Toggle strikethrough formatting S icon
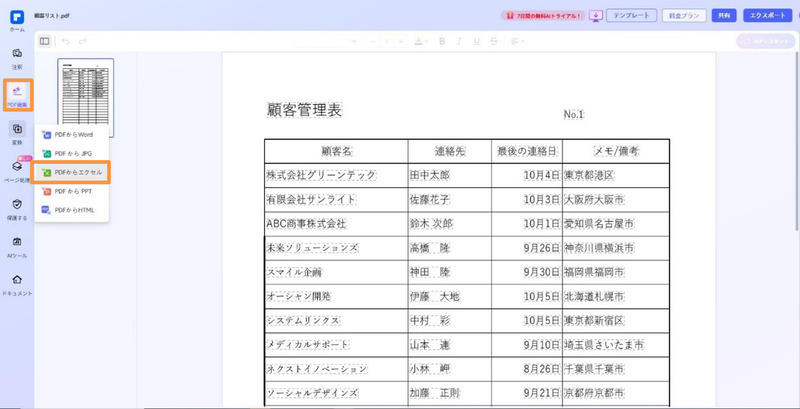 click(x=493, y=41)
